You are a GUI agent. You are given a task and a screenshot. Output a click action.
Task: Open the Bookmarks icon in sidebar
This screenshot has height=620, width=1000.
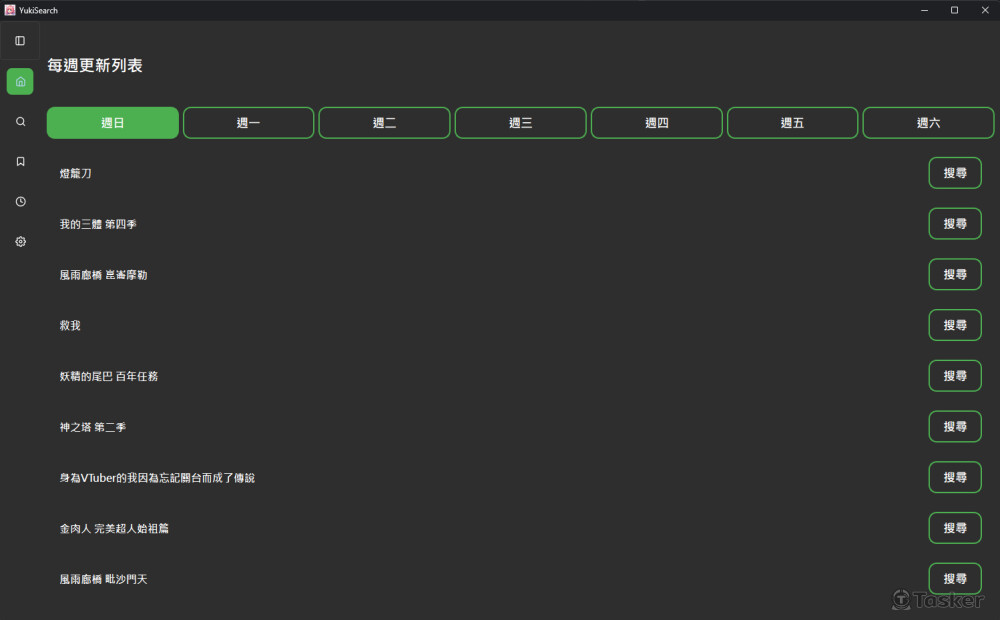[20, 161]
